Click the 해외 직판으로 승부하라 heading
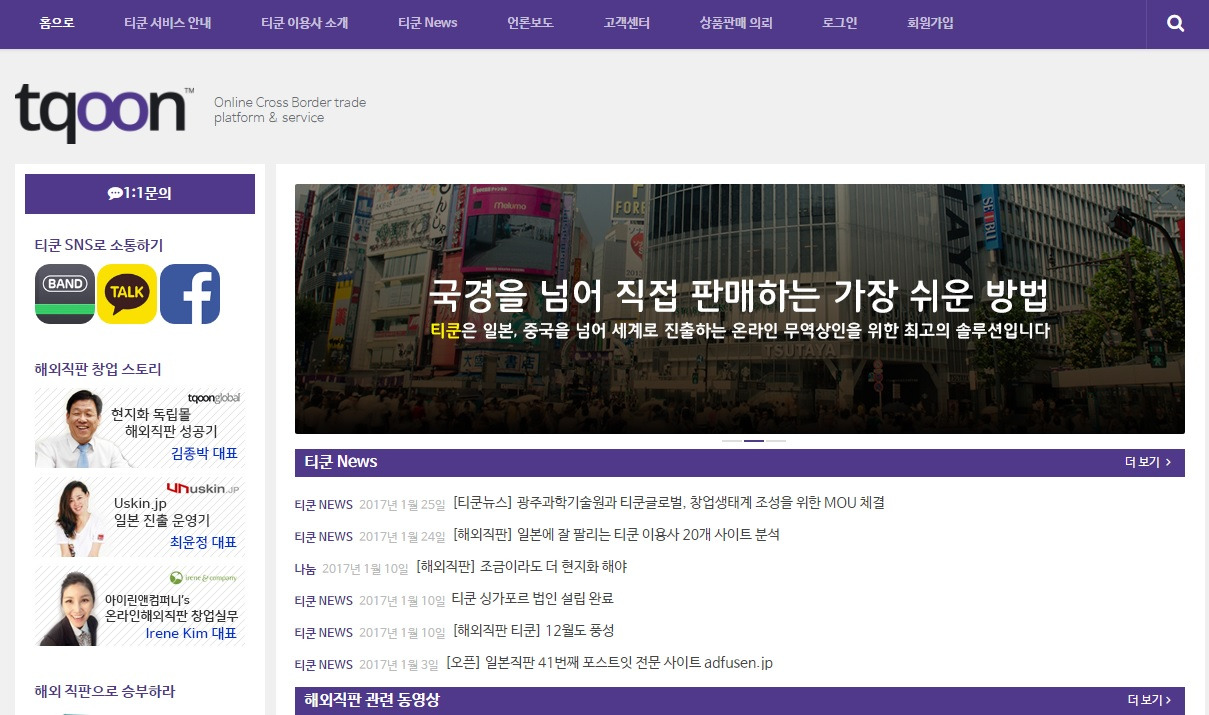The image size is (1209, 715). pos(105,691)
